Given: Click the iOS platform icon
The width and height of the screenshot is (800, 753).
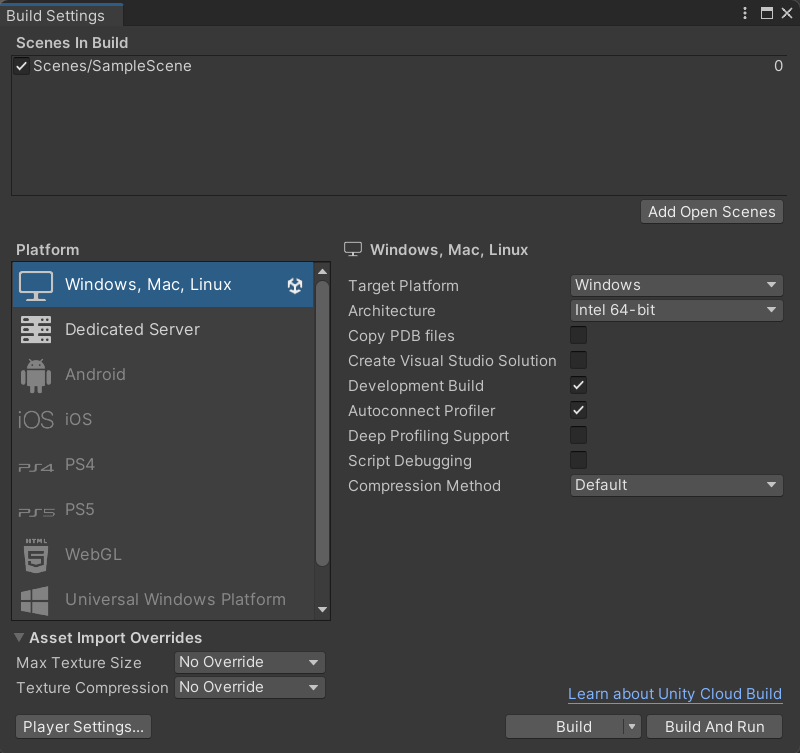Looking at the screenshot, I should (36, 420).
